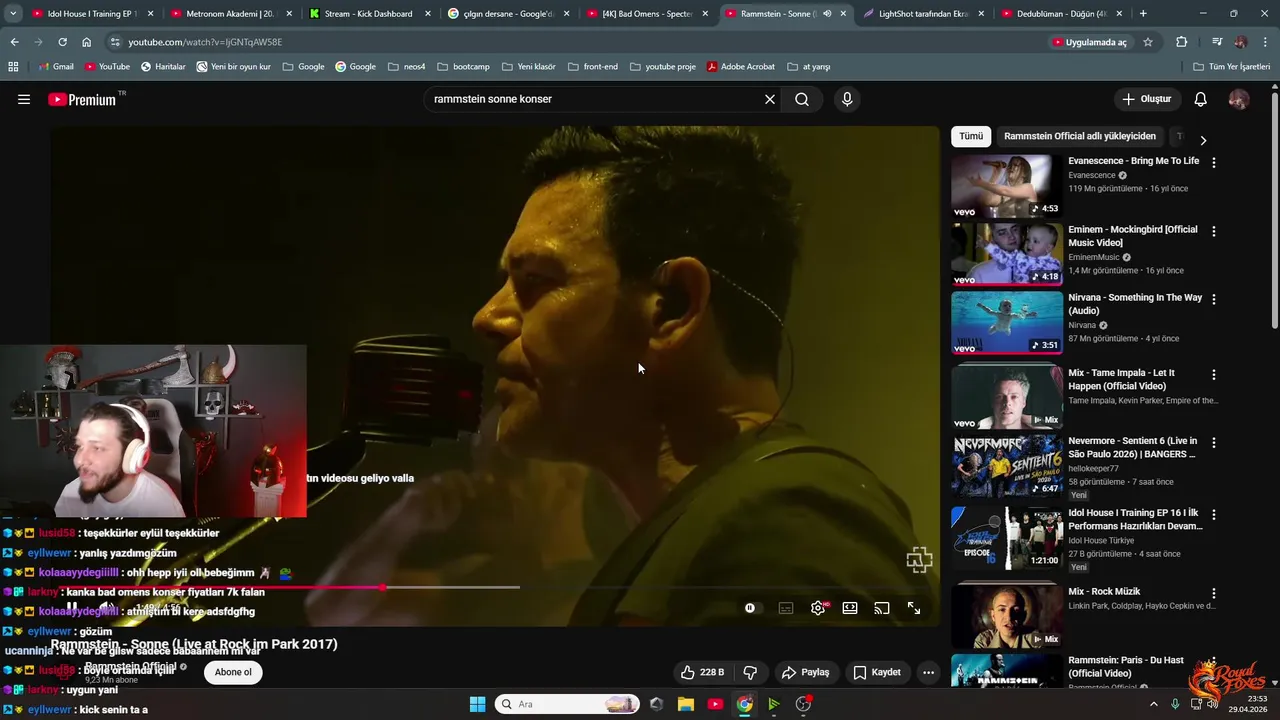Reload the page
The height and width of the screenshot is (720, 1280).
(62, 42)
